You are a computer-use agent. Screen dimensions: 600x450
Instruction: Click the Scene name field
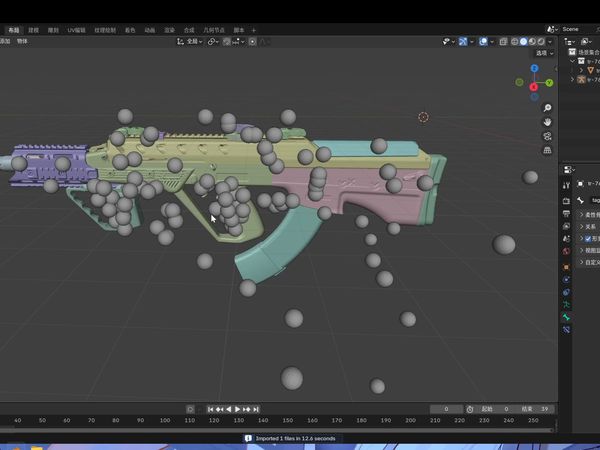579,29
